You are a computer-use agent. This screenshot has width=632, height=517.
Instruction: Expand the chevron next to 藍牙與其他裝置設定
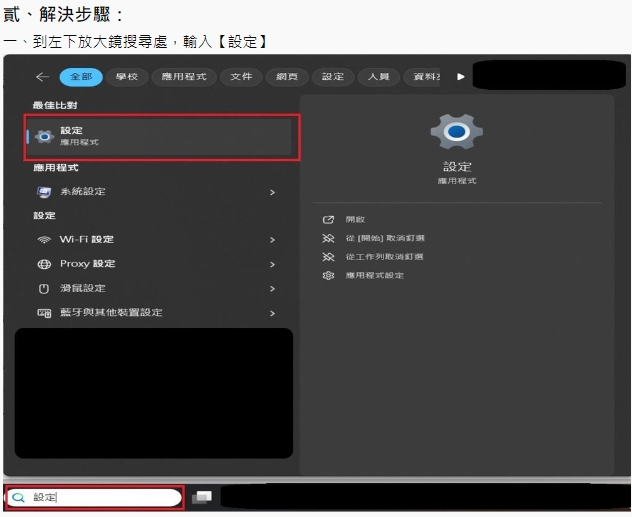[x=272, y=313]
